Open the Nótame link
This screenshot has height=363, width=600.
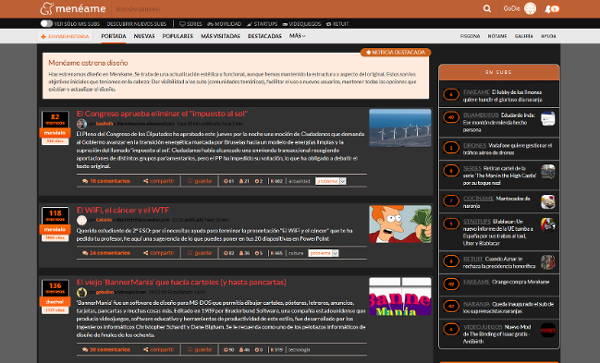point(497,36)
